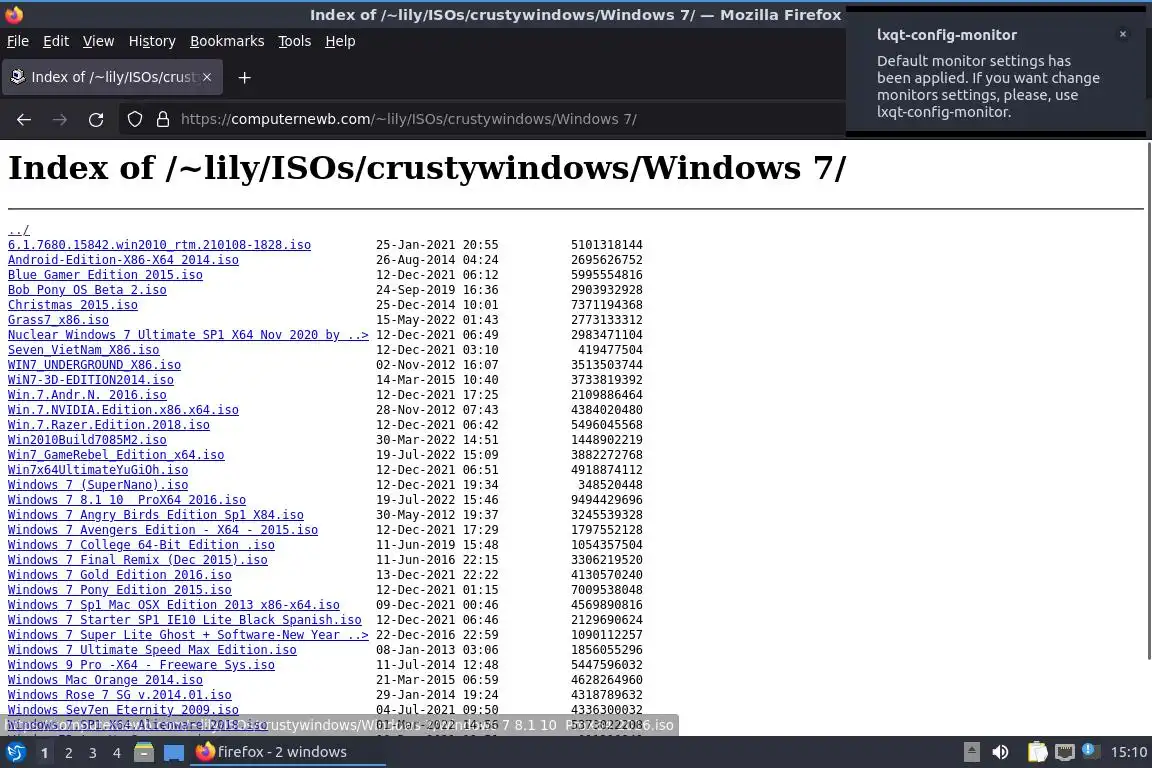This screenshot has height=768, width=1152.
Task: Click the page vertical scrollbar
Action: pyautogui.click(x=1147, y=400)
